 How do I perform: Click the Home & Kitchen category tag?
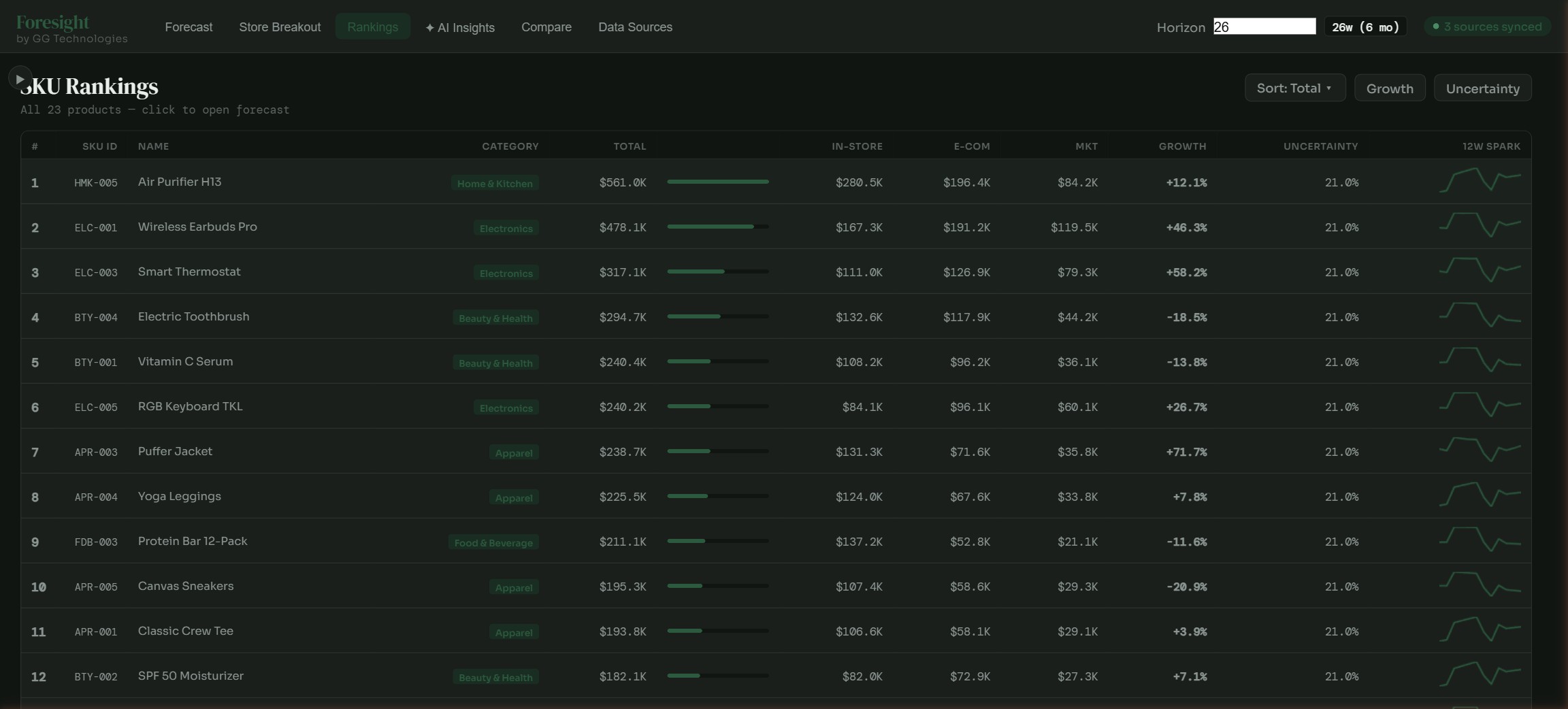(x=495, y=184)
